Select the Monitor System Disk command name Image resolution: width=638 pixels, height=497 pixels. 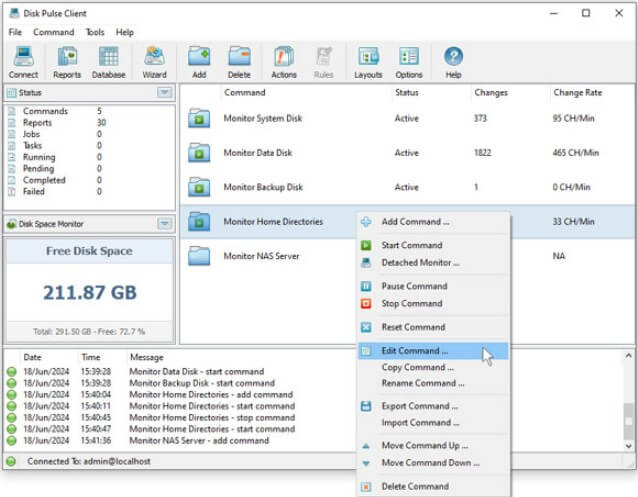coord(263,118)
